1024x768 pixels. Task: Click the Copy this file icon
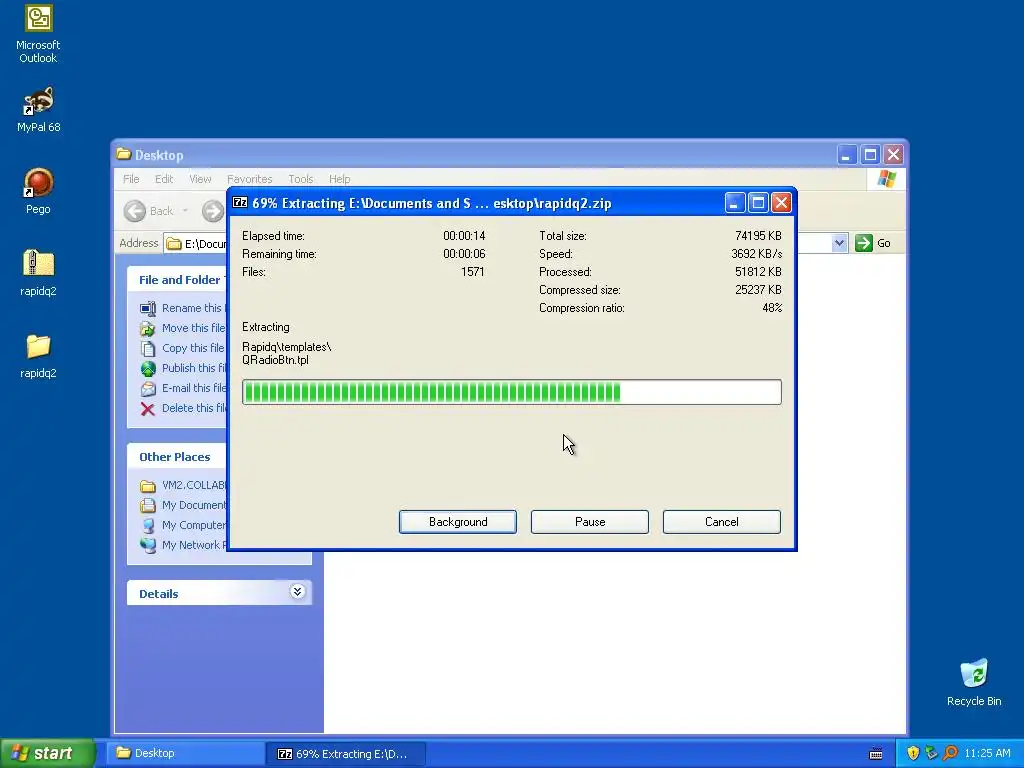click(x=148, y=348)
